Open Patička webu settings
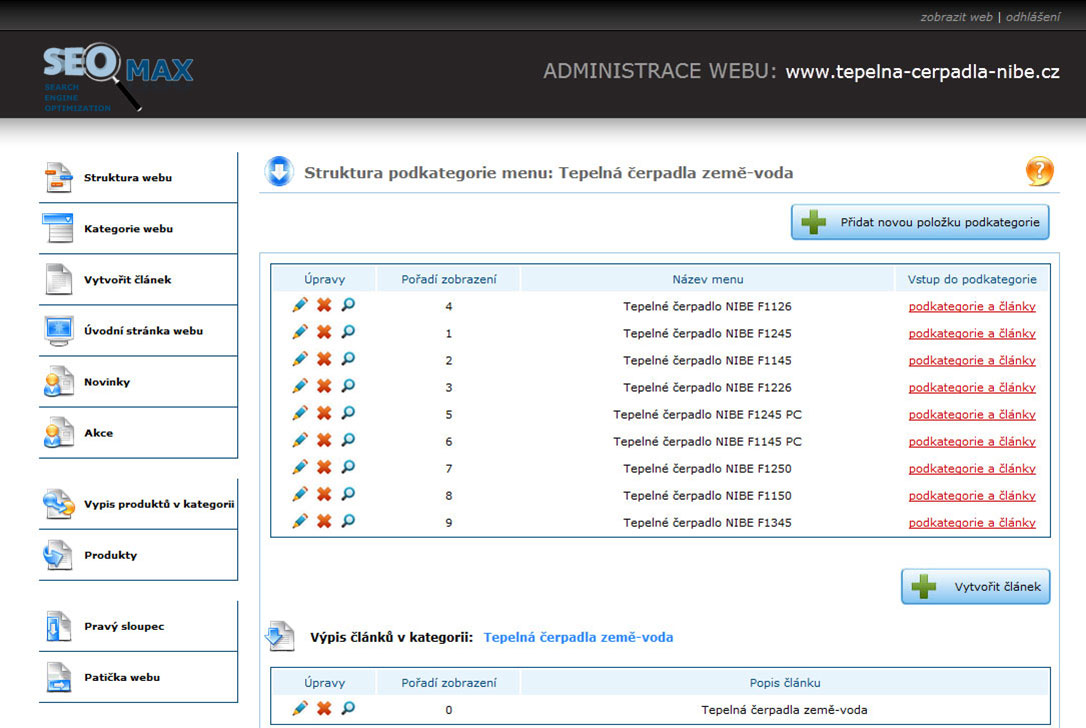 pyautogui.click(x=138, y=677)
